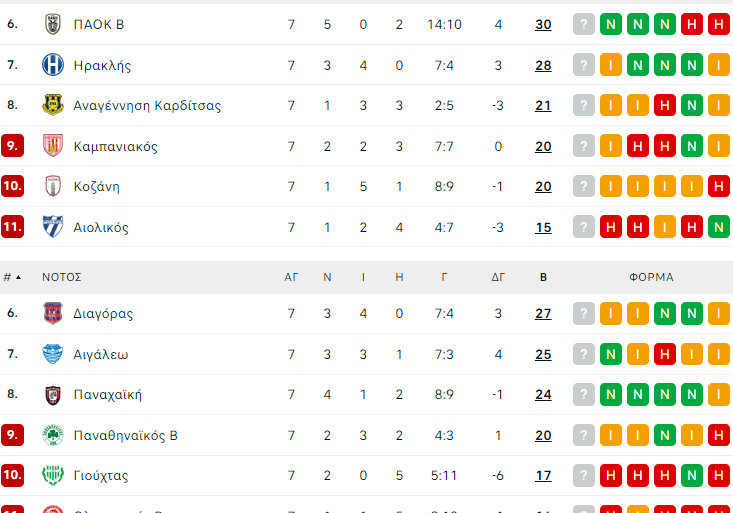The height and width of the screenshot is (513, 733).
Task: Click the Αναγέννηση Καρδίτσας crest icon
Action: coord(53,105)
